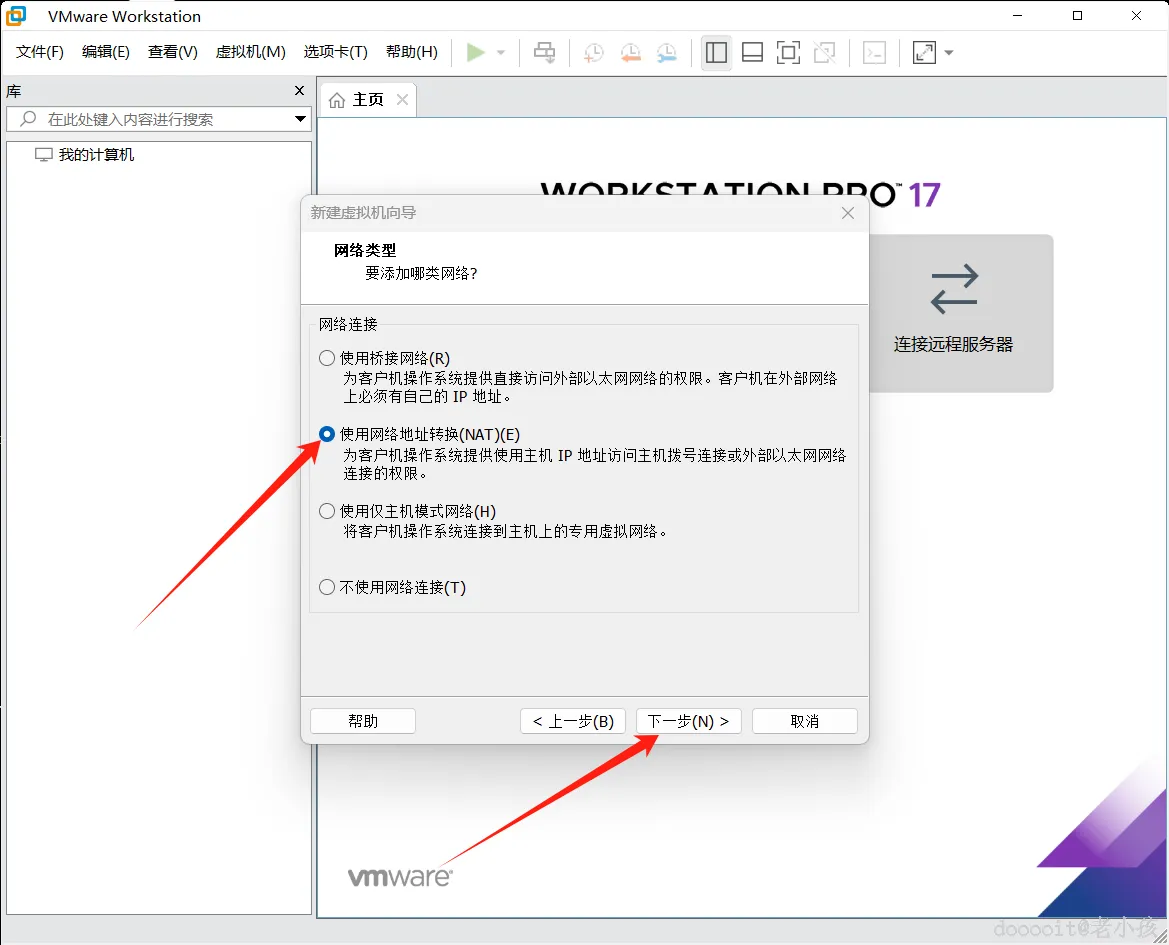This screenshot has height=945, width=1169.
Task: Open the 帮助(H) menu
Action: point(412,52)
